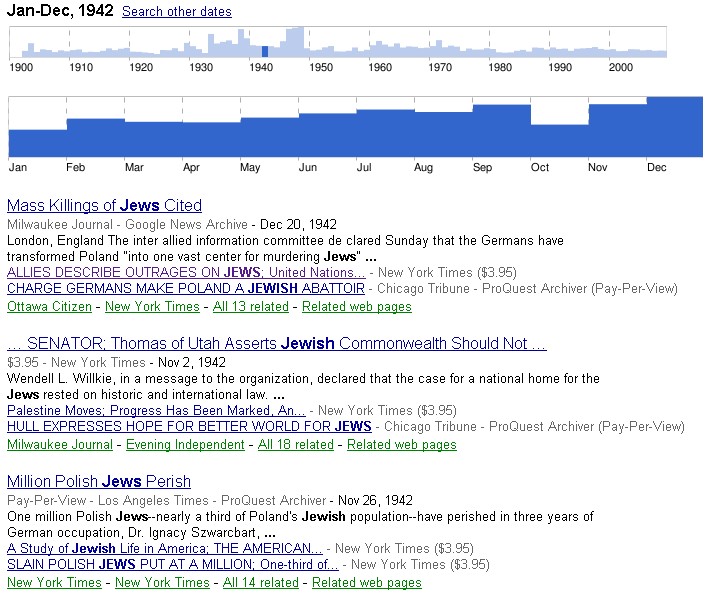Select the February bar in monthly chart

coord(95,138)
